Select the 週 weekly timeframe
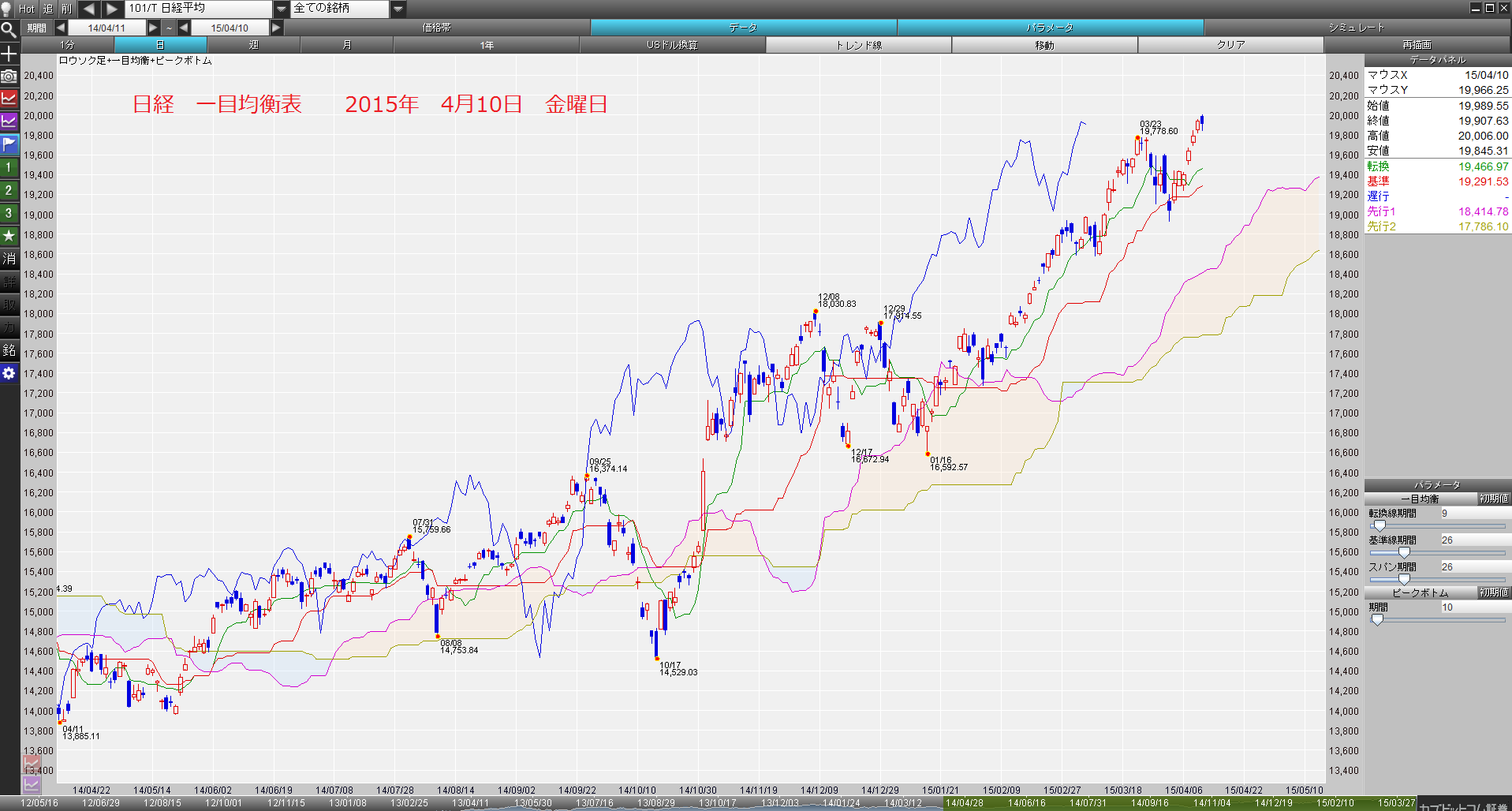The image size is (1512, 811). point(253,45)
